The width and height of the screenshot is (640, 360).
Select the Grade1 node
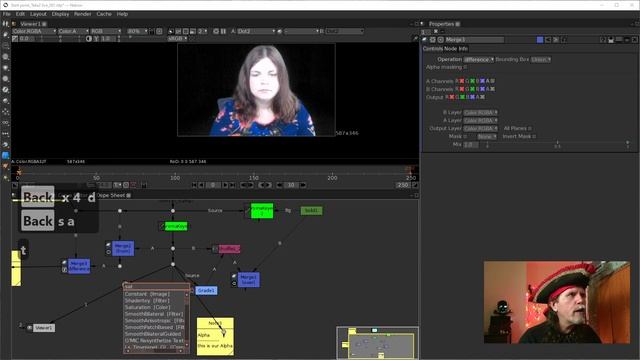(x=207, y=290)
